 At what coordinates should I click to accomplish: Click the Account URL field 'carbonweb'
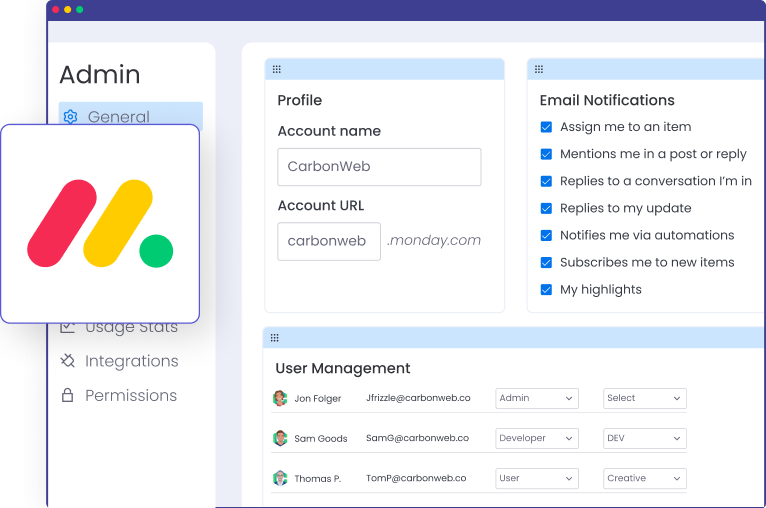click(328, 241)
